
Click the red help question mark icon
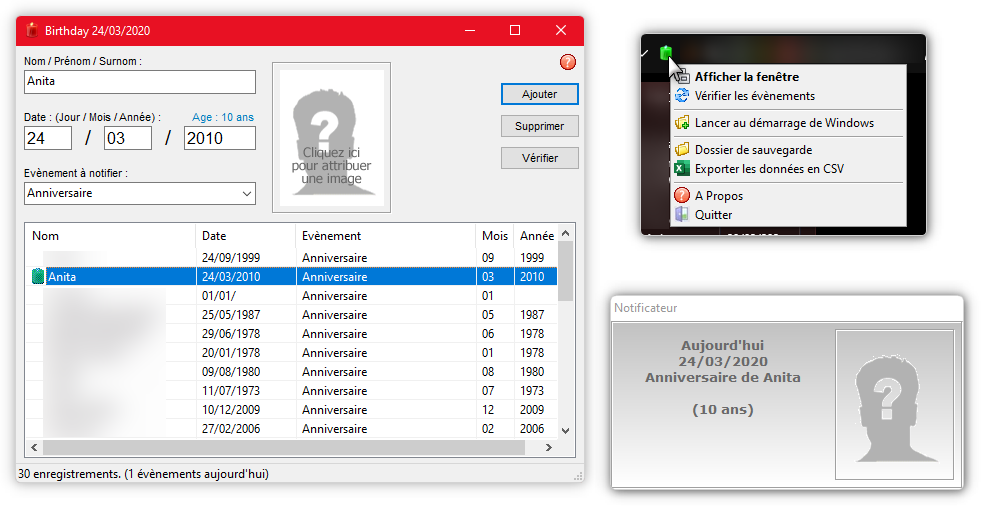pos(568,63)
